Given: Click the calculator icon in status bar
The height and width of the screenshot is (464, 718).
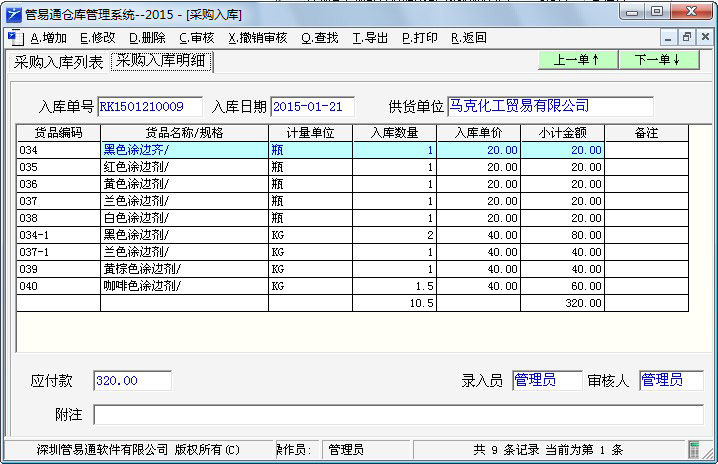Looking at the screenshot, I should pos(694,450).
